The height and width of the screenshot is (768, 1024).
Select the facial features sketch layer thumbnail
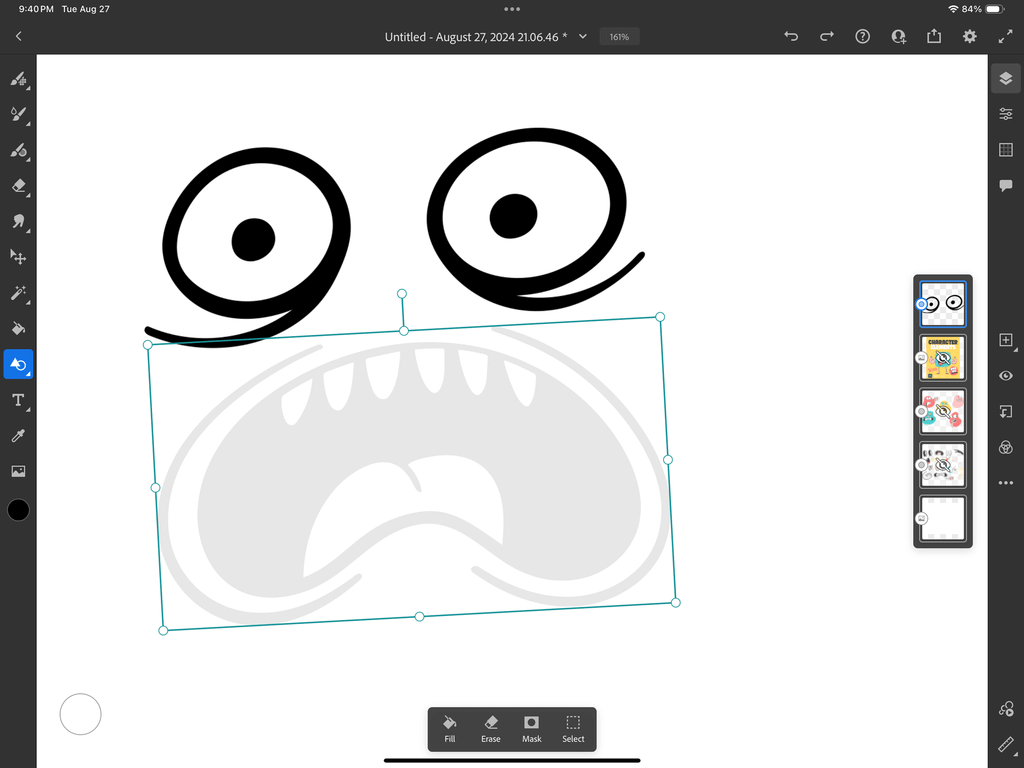pyautogui.click(x=942, y=464)
